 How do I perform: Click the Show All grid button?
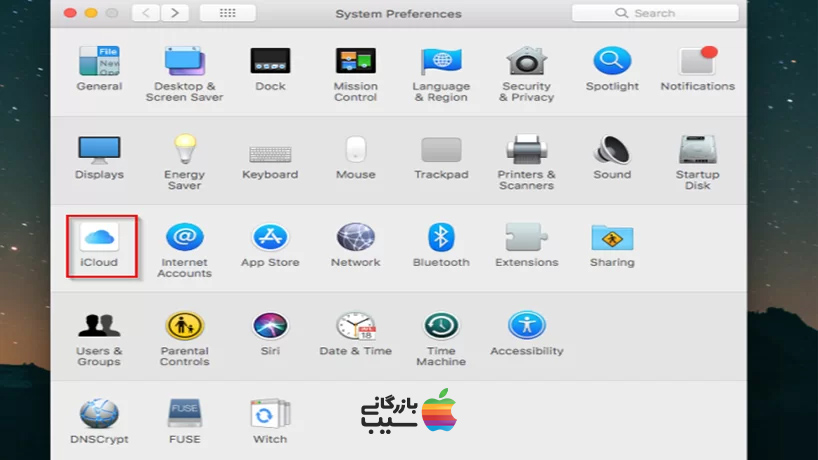(x=227, y=13)
